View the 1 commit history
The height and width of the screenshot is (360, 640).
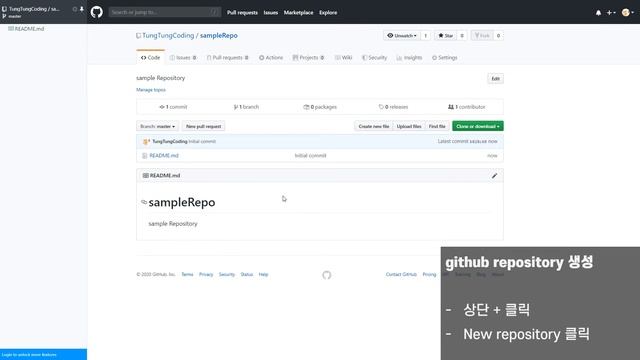click(x=173, y=107)
